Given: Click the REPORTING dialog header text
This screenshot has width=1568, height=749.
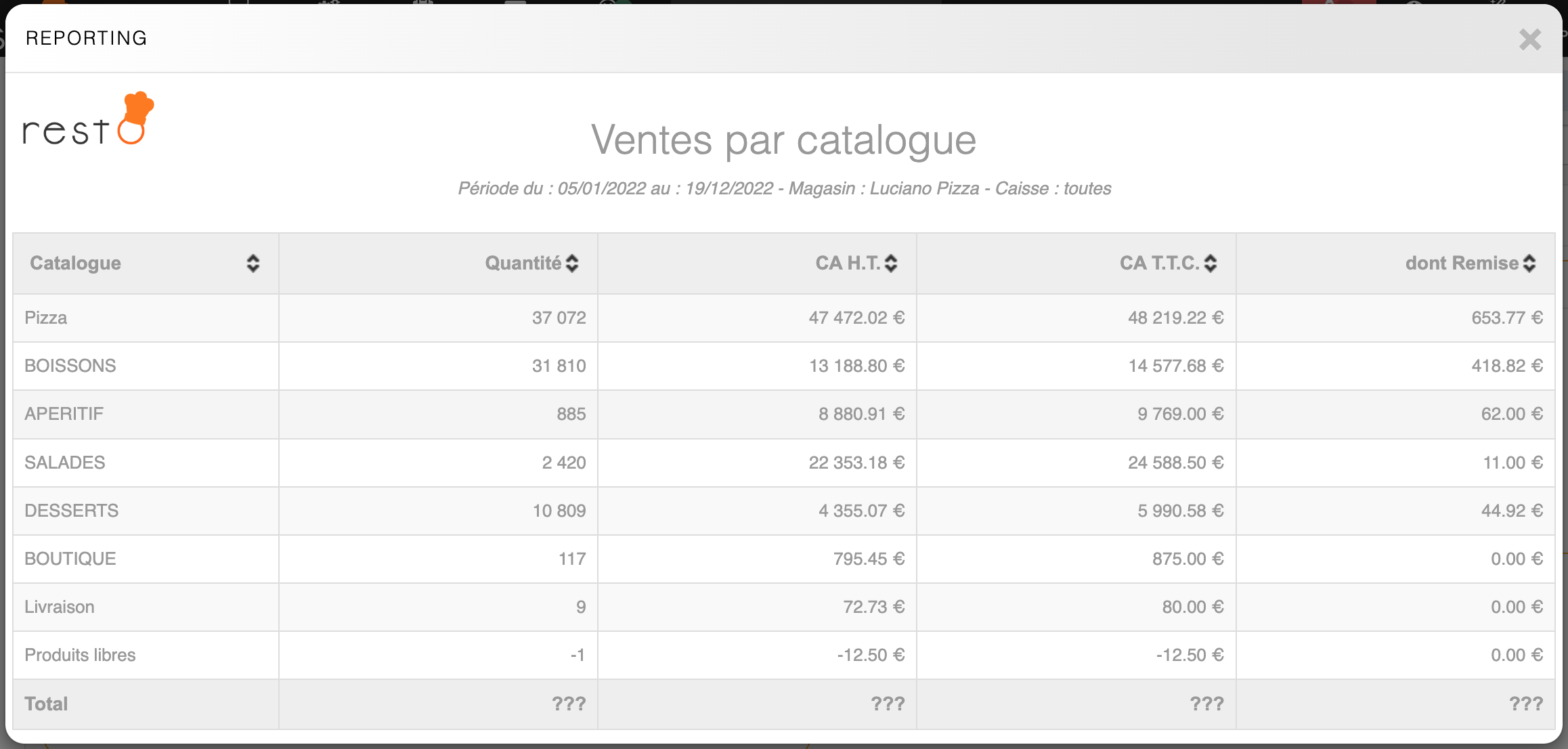Looking at the screenshot, I should coord(86,38).
